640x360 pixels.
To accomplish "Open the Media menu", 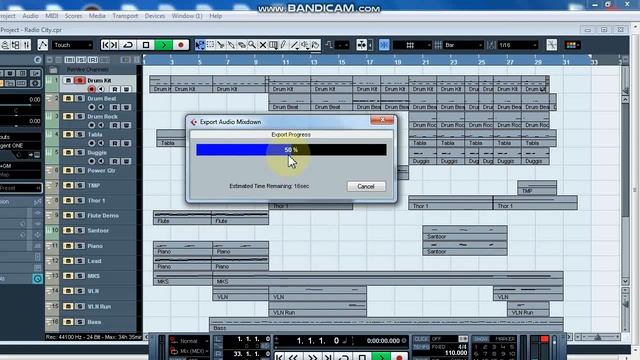I will [x=97, y=16].
